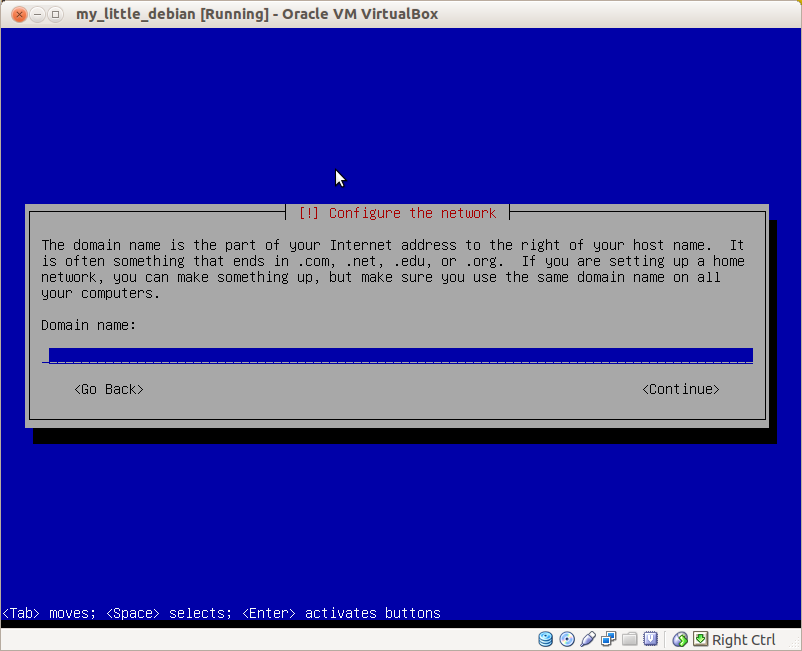Click the my_little_debian window title text
This screenshot has height=651, width=802.
[x=257, y=14]
